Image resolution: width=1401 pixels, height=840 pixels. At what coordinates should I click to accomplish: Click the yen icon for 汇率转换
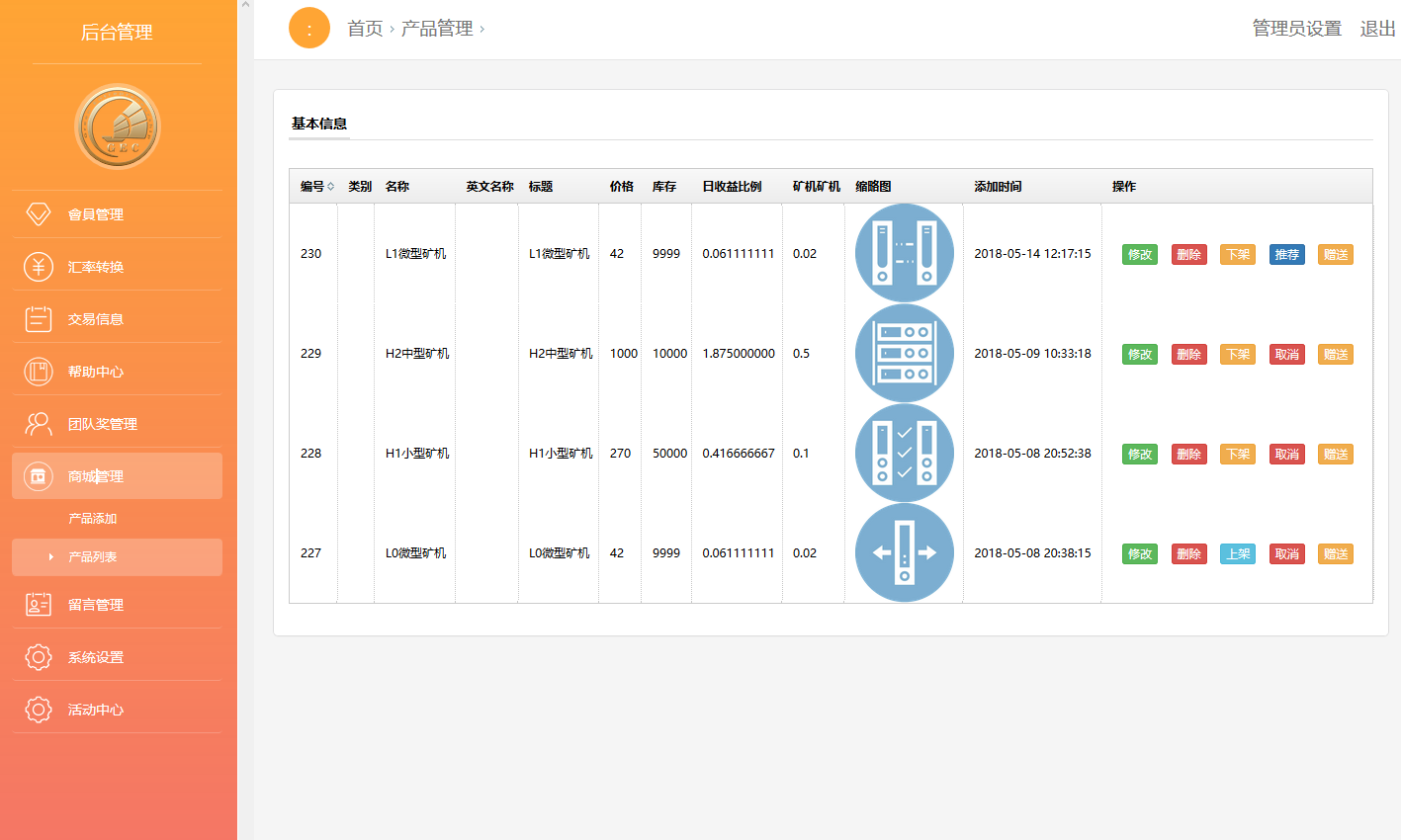[38, 267]
